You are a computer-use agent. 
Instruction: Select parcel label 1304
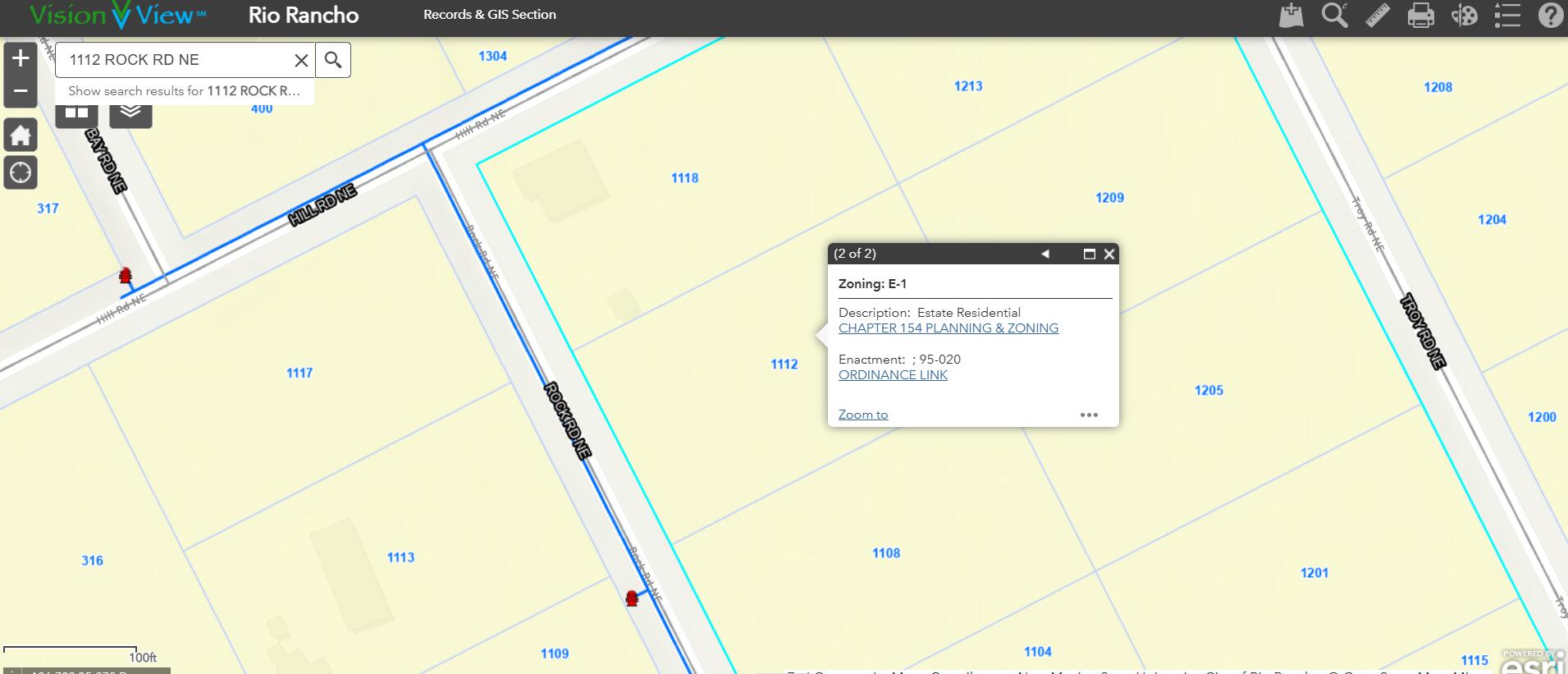click(x=492, y=57)
